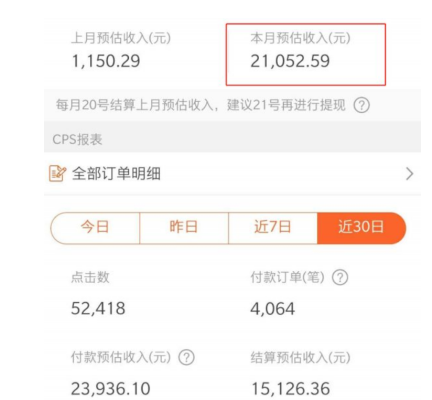Choose the 近7日 range
Viewport: 432px width, 400px height.
273,228
